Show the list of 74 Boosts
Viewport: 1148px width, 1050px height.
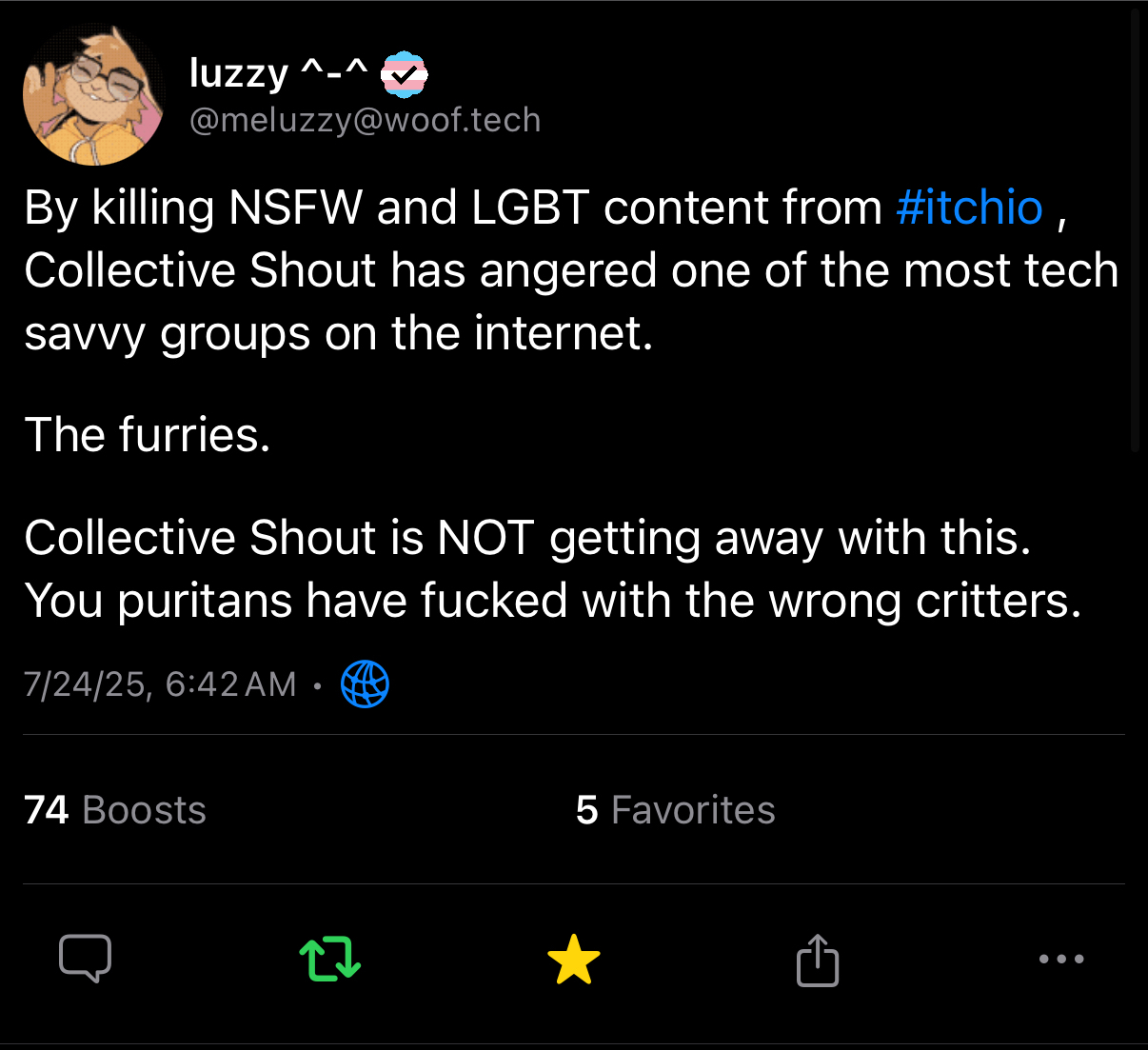(115, 810)
